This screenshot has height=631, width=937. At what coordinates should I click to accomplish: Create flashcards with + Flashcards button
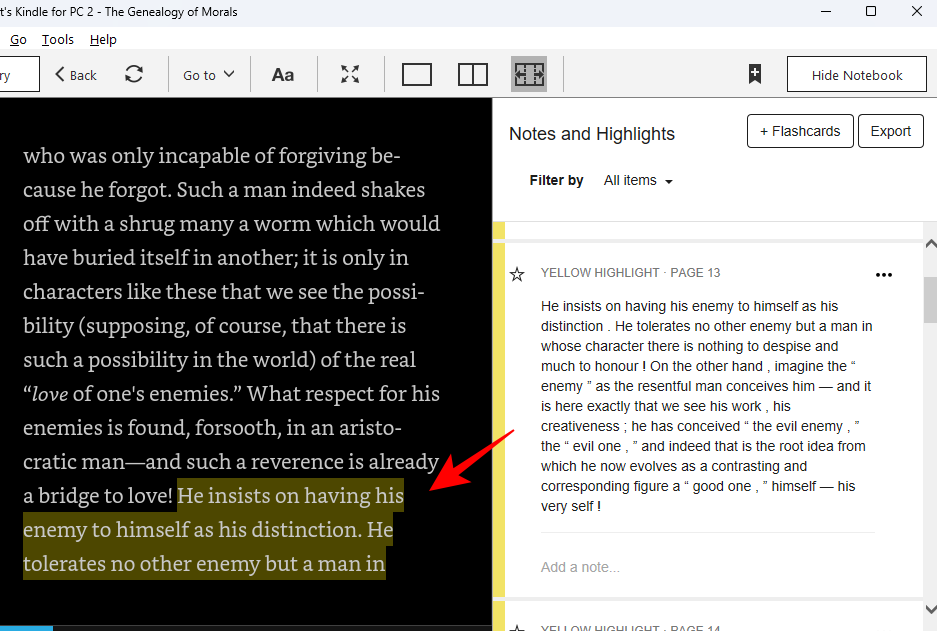pyautogui.click(x=800, y=131)
